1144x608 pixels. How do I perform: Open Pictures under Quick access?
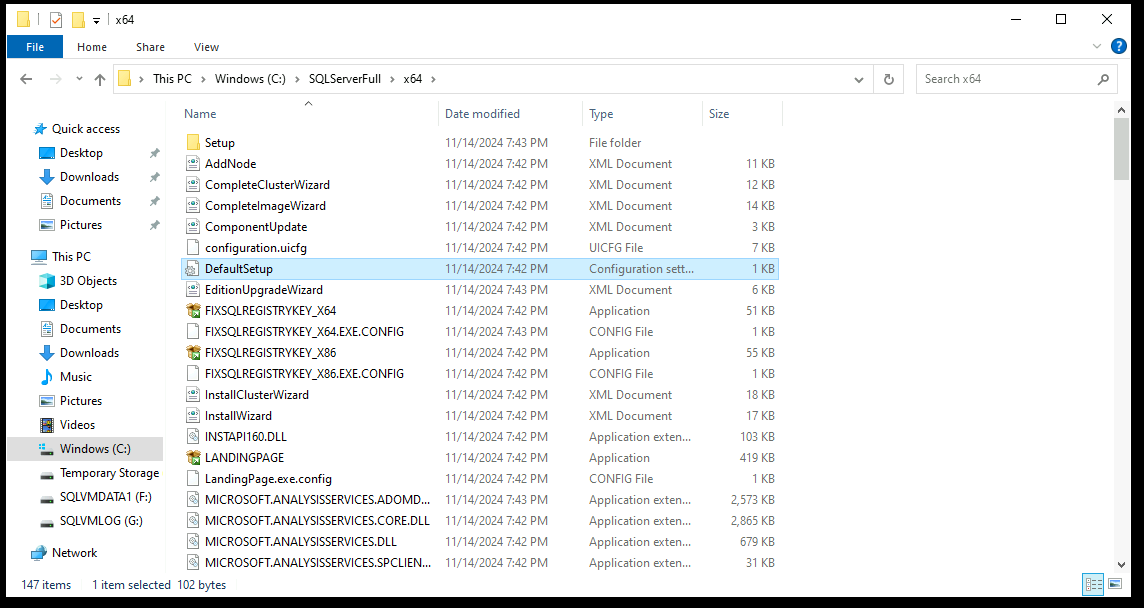pos(81,225)
